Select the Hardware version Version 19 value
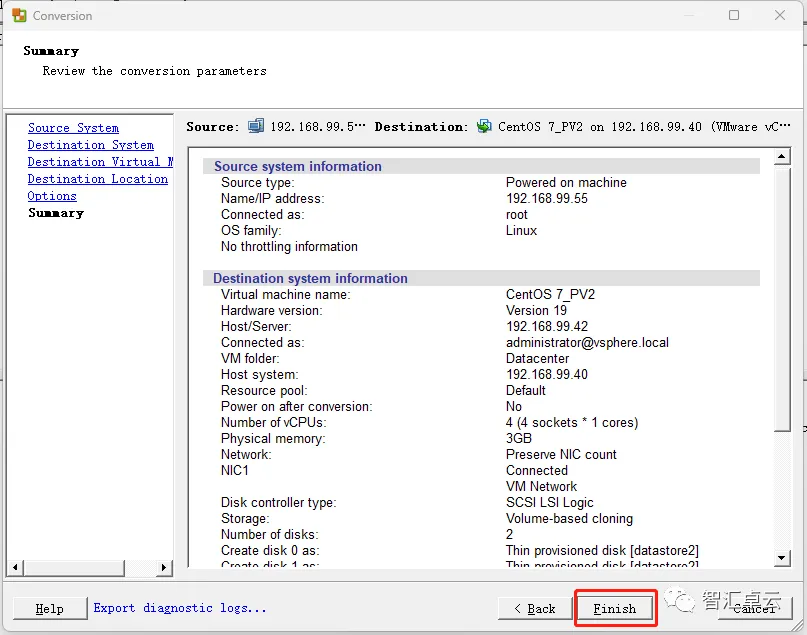 (536, 310)
